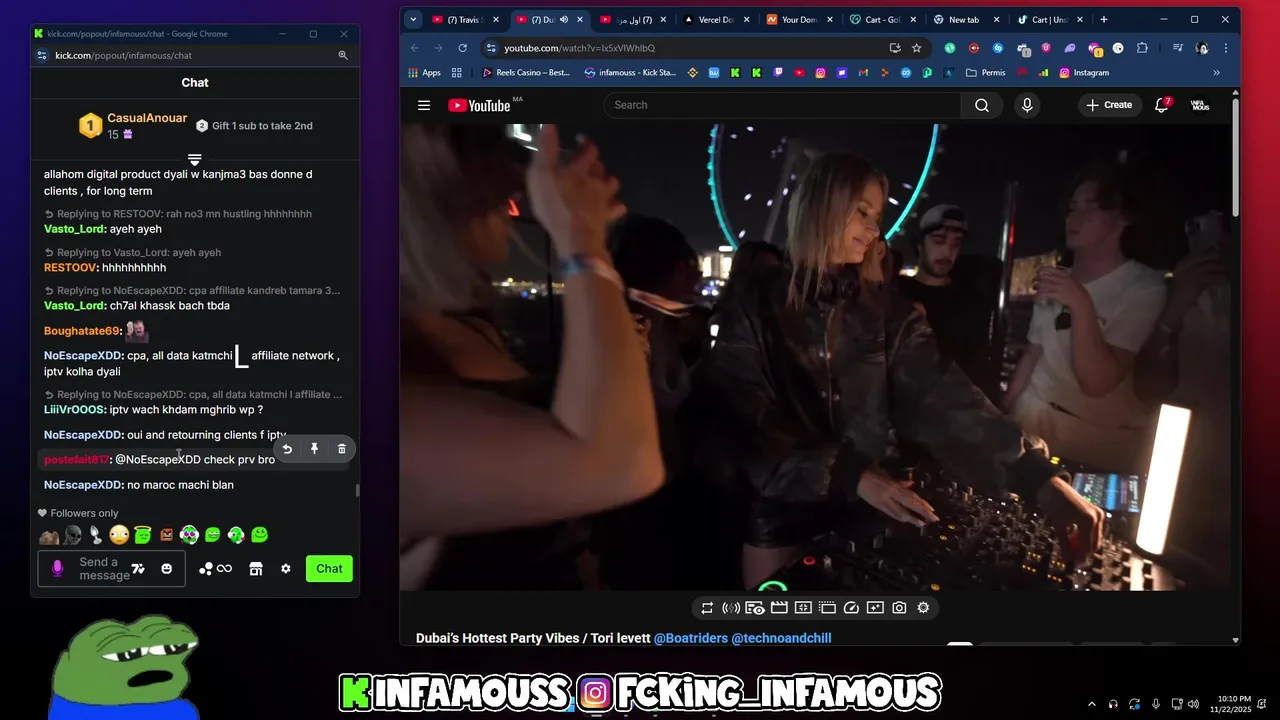1280x720 pixels.
Task: Open the Apps bookmark shortcut
Action: [424, 73]
